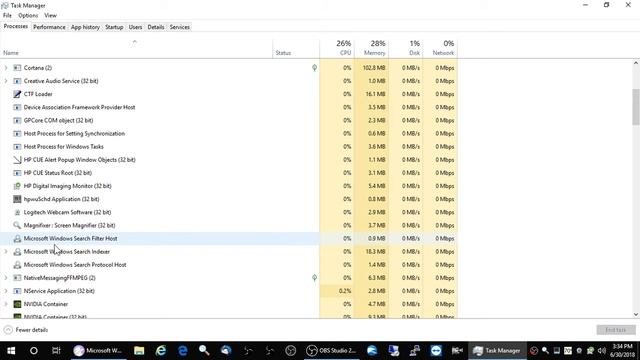This screenshot has height=360, width=640.
Task: Expand the NVIDIA Container row
Action: click(6, 304)
